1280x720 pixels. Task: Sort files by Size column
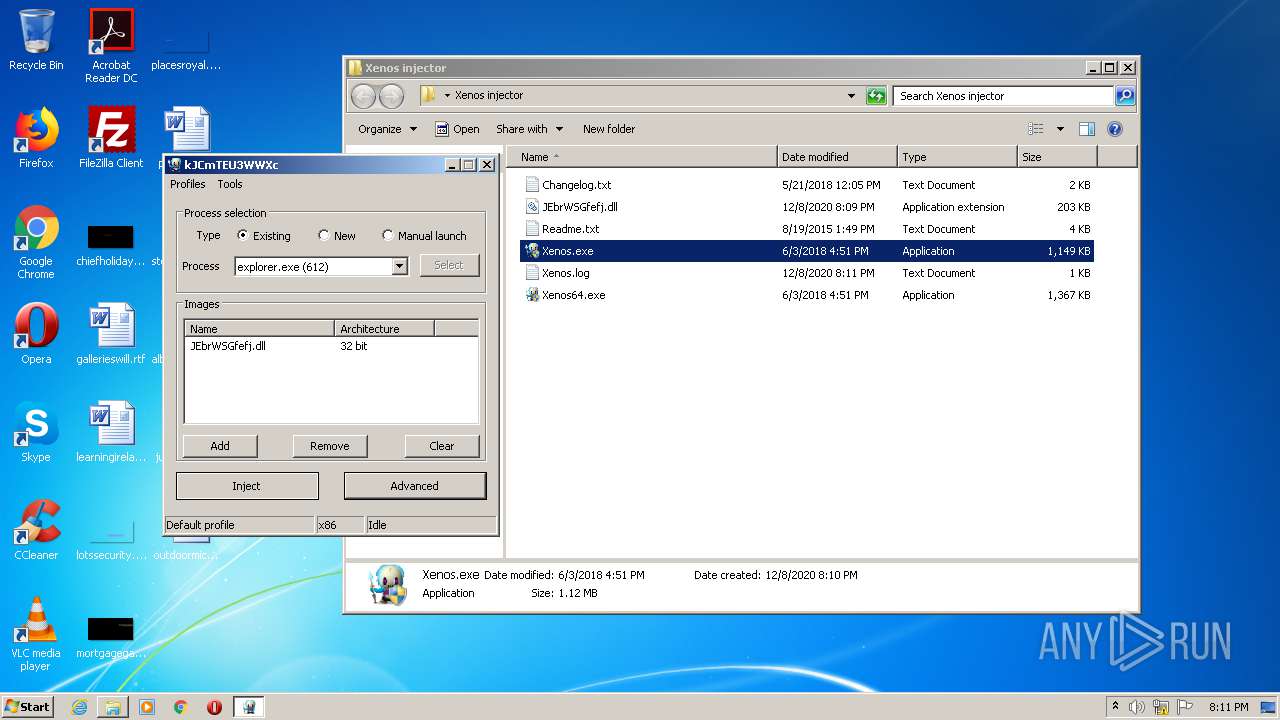[1057, 157]
